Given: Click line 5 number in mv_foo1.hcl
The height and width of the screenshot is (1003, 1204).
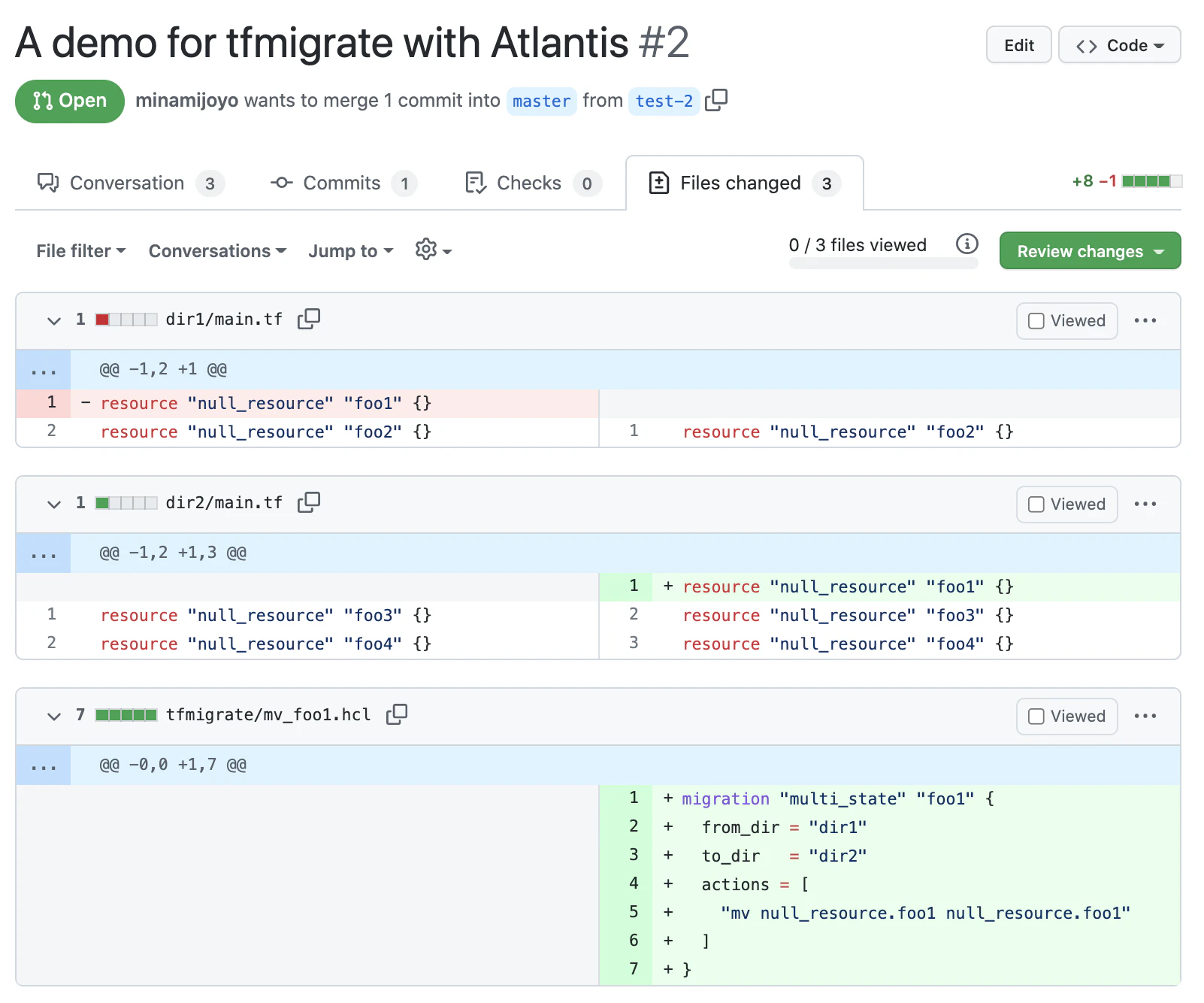Looking at the screenshot, I should tap(626, 913).
